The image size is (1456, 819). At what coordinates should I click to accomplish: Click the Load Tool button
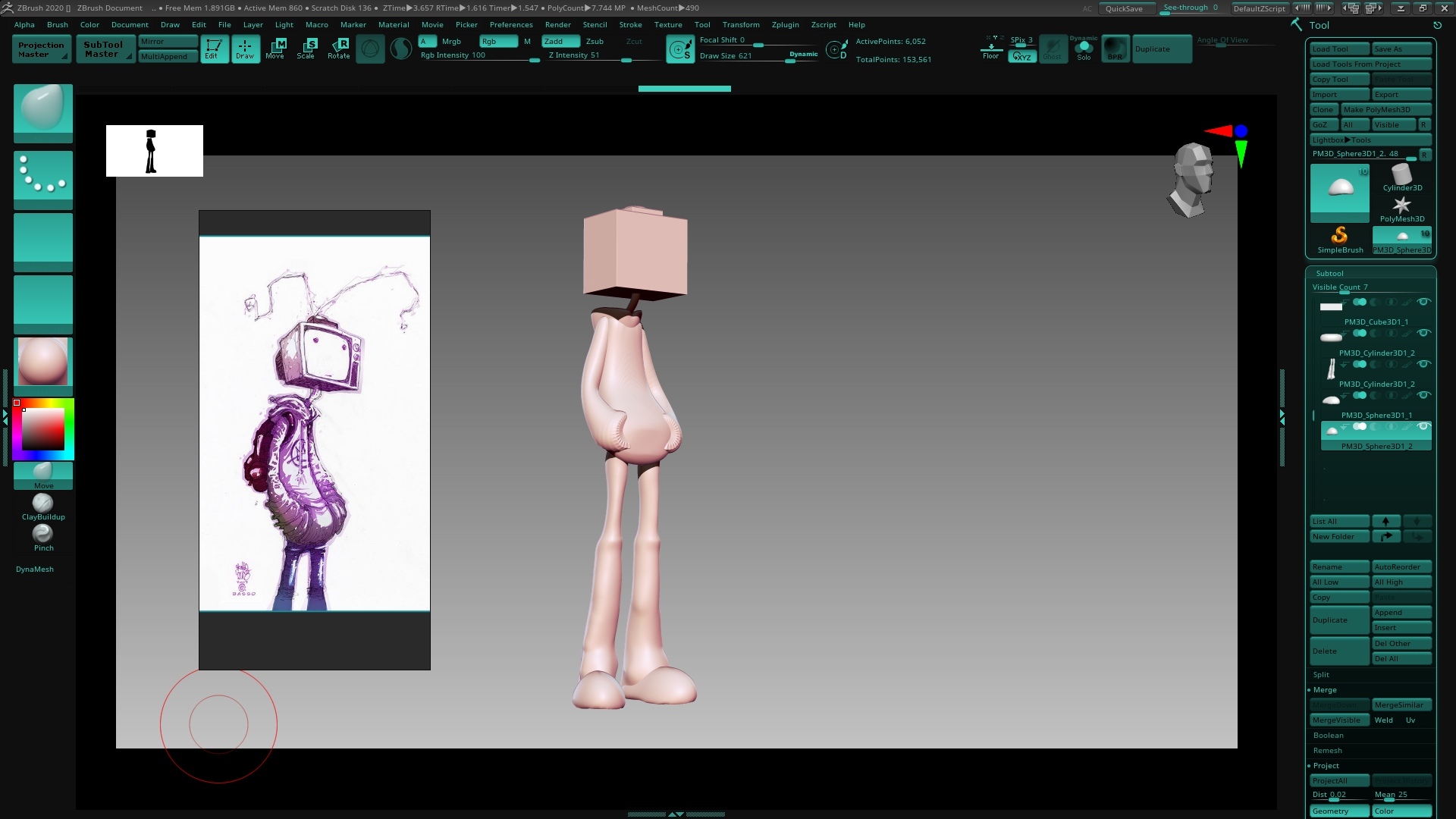[x=1339, y=49]
